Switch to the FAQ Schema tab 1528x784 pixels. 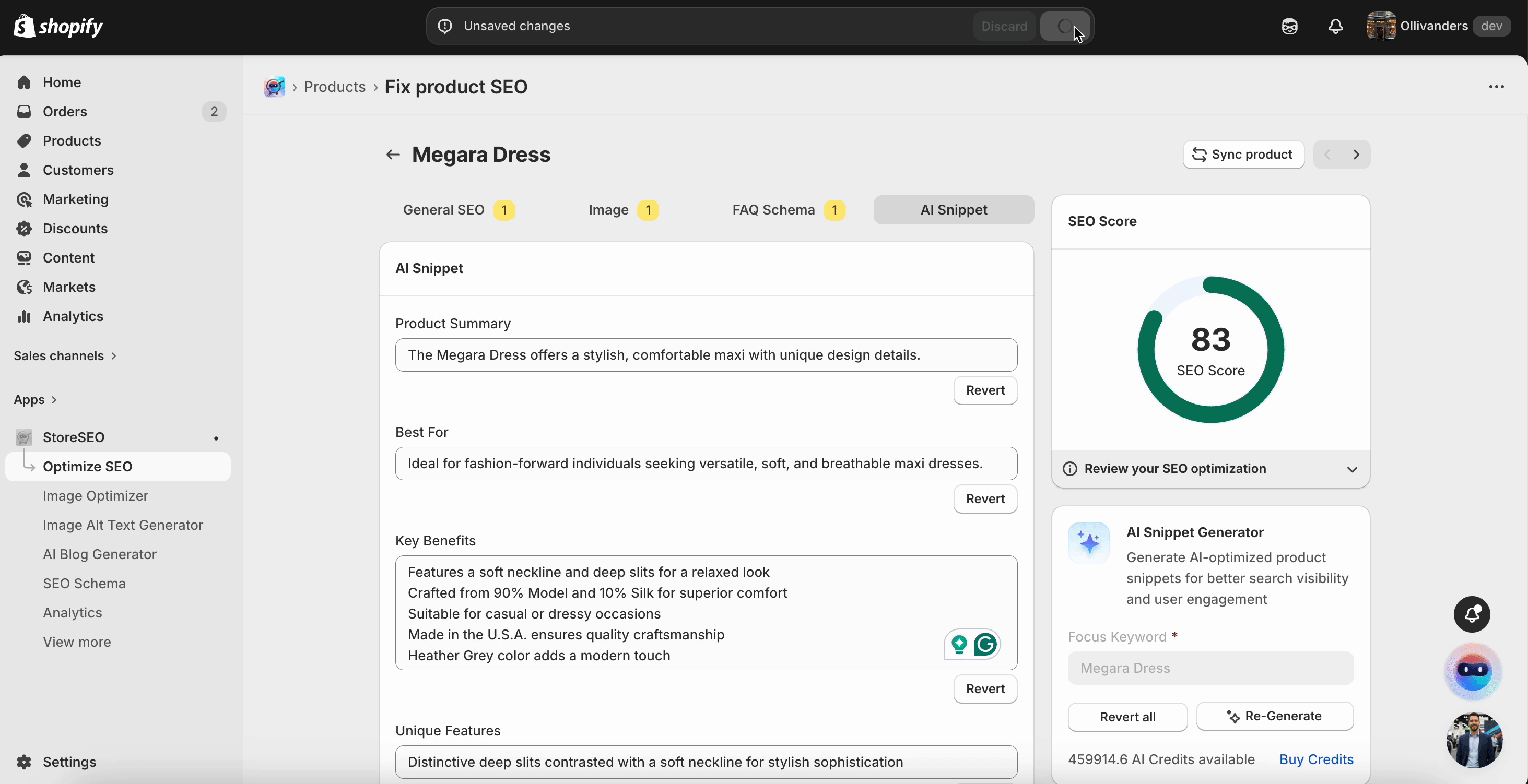click(773, 210)
